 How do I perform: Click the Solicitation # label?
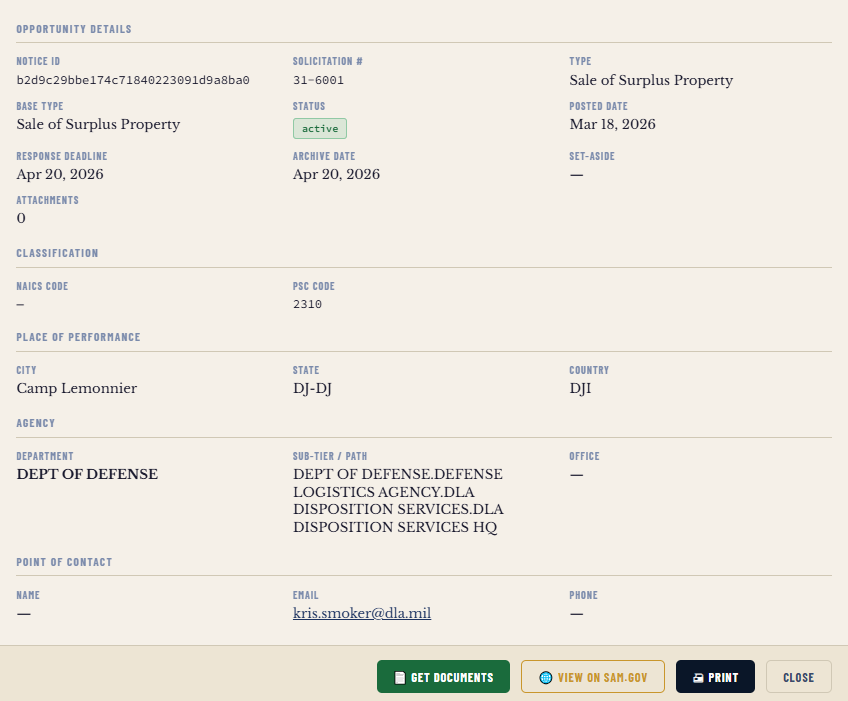tap(328, 61)
